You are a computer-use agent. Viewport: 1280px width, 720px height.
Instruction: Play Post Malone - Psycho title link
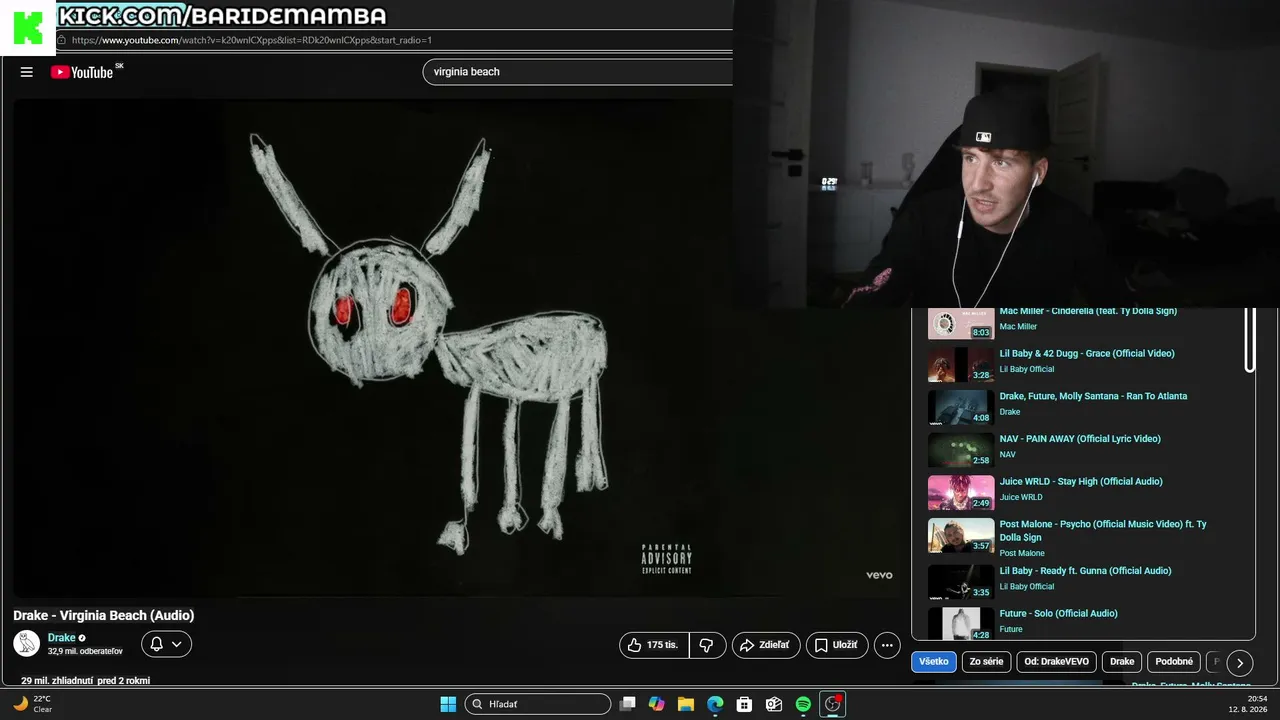[x=1103, y=530]
